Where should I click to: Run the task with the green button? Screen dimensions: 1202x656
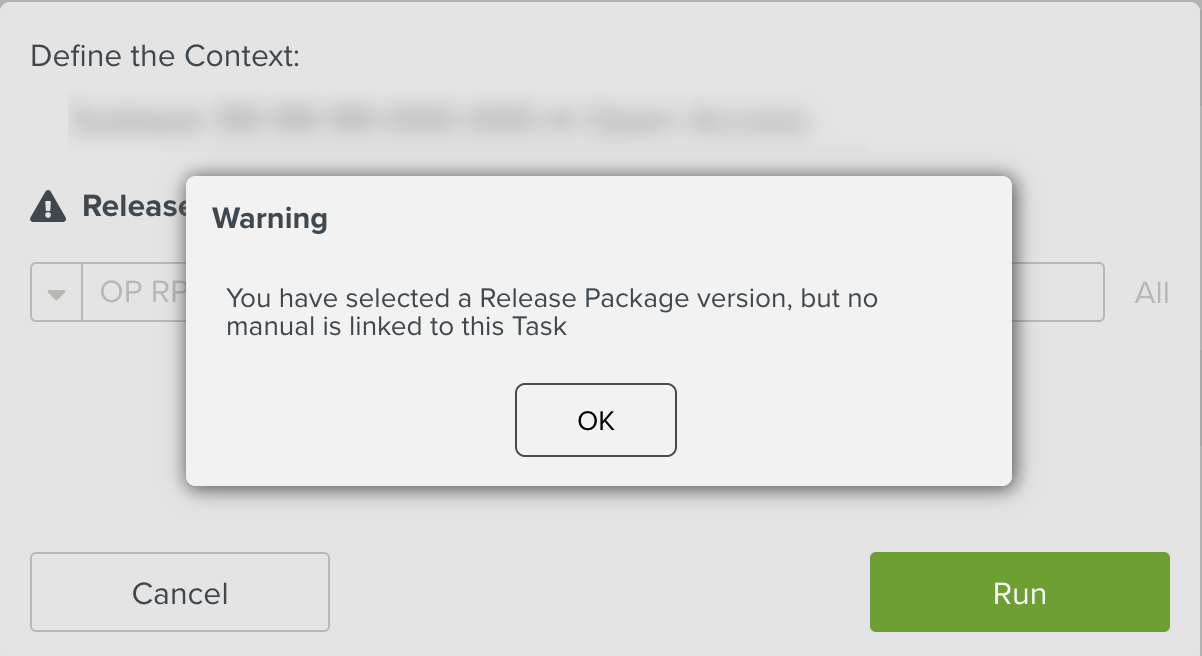coord(1019,592)
